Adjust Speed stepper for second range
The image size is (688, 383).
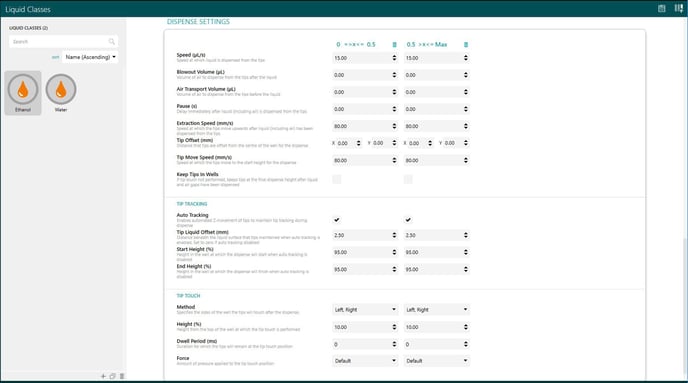click(466, 58)
